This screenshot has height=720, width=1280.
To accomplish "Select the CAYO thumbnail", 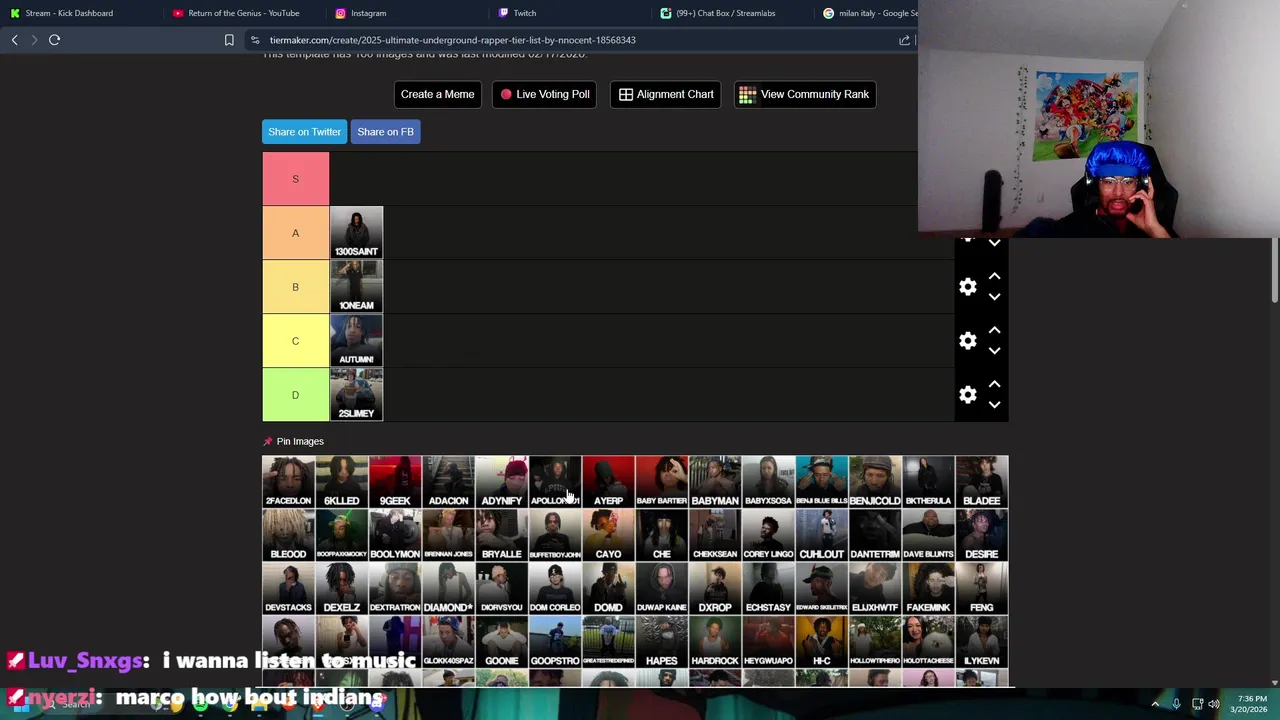I will pos(608,535).
